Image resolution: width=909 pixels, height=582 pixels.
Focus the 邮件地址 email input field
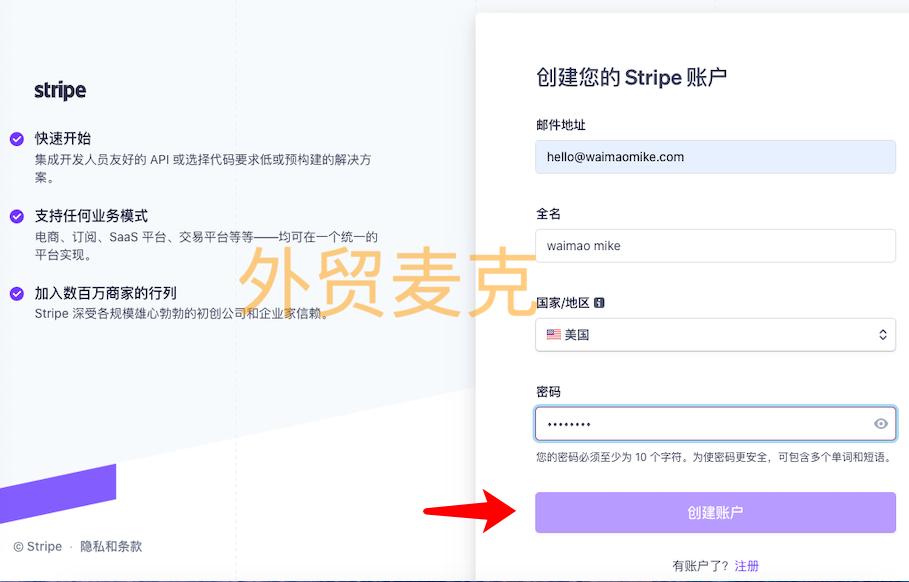coord(715,157)
